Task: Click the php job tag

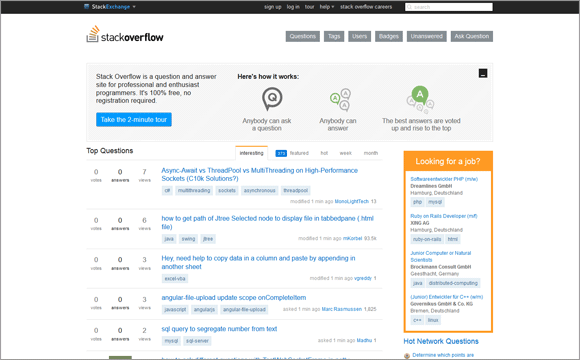Action: coord(417,202)
